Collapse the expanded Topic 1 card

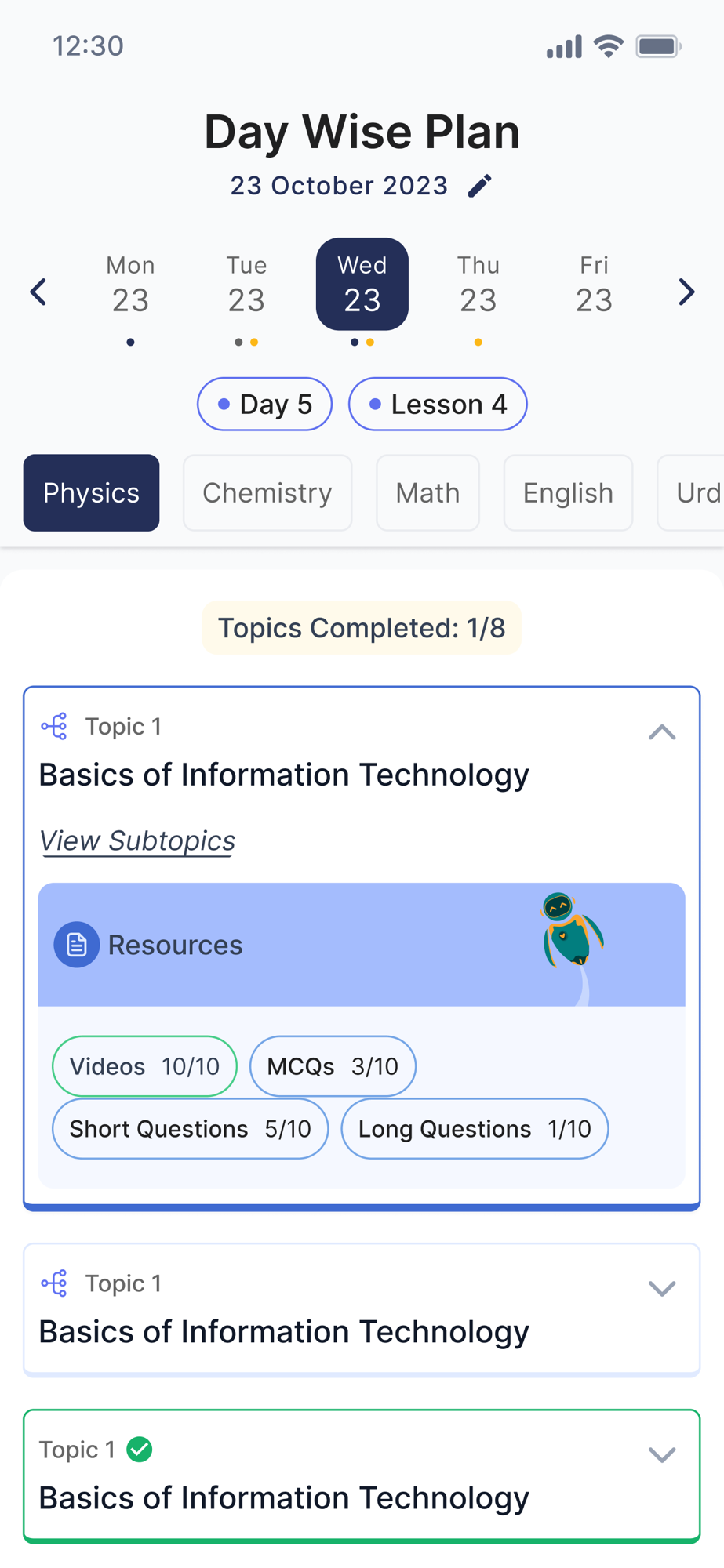point(662,732)
